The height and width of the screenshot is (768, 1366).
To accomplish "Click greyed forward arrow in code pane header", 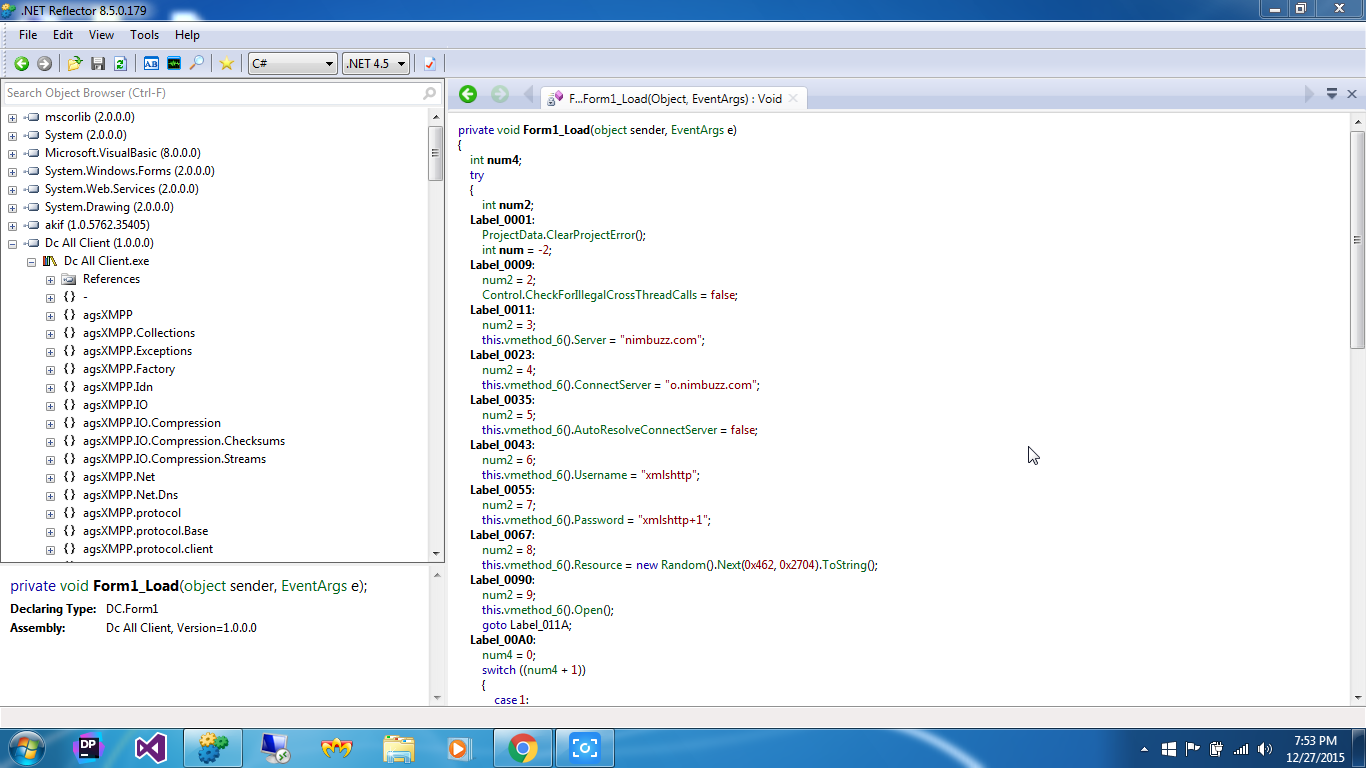I will (500, 94).
